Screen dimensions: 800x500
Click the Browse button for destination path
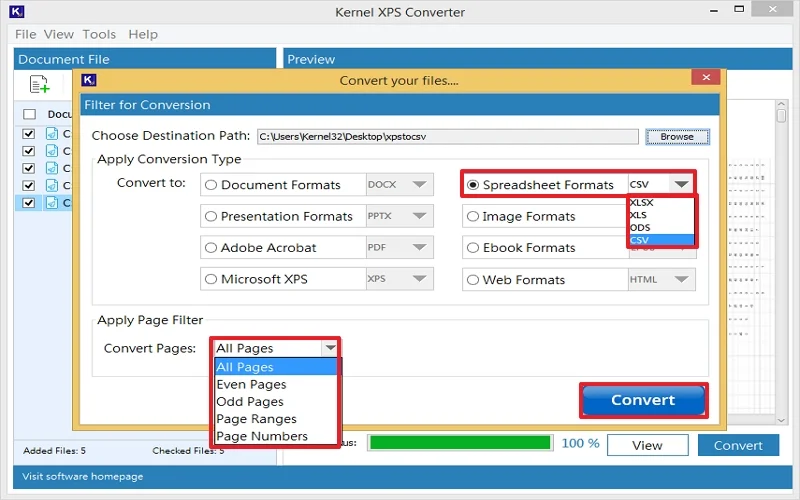pyautogui.click(x=677, y=137)
